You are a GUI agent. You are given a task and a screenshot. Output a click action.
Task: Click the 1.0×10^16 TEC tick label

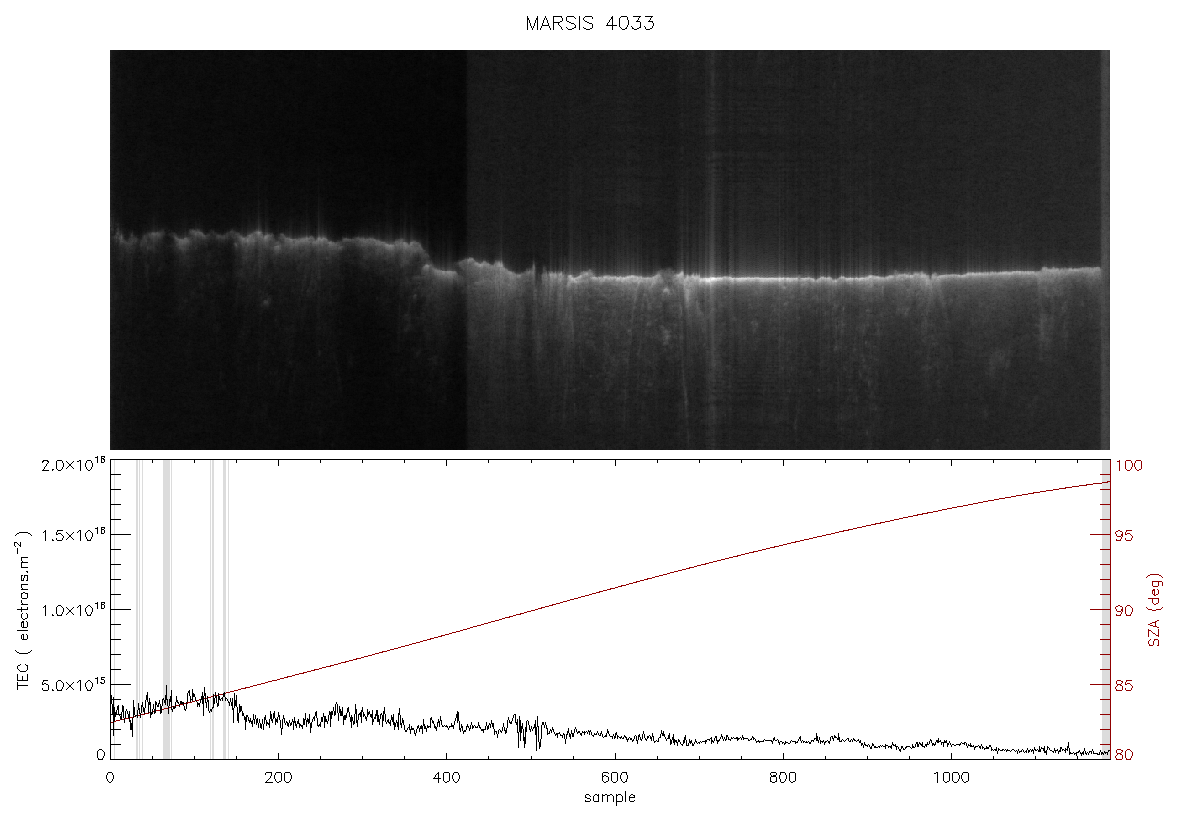pyautogui.click(x=73, y=610)
